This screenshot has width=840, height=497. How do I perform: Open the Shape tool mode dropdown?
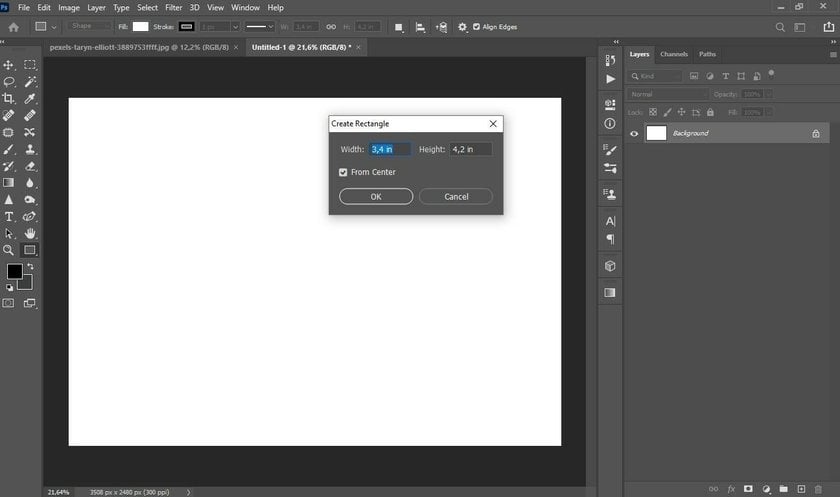pyautogui.click(x=89, y=26)
